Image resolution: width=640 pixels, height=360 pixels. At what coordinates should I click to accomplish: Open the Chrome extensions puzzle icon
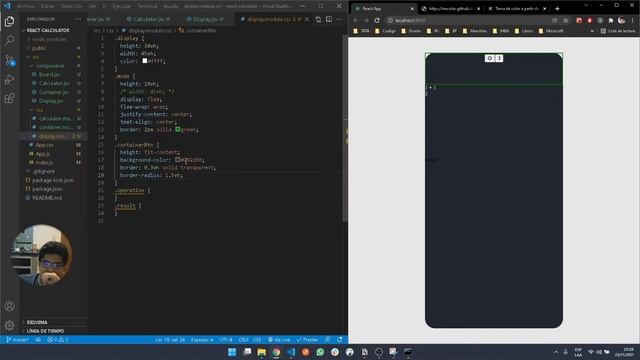click(x=611, y=20)
